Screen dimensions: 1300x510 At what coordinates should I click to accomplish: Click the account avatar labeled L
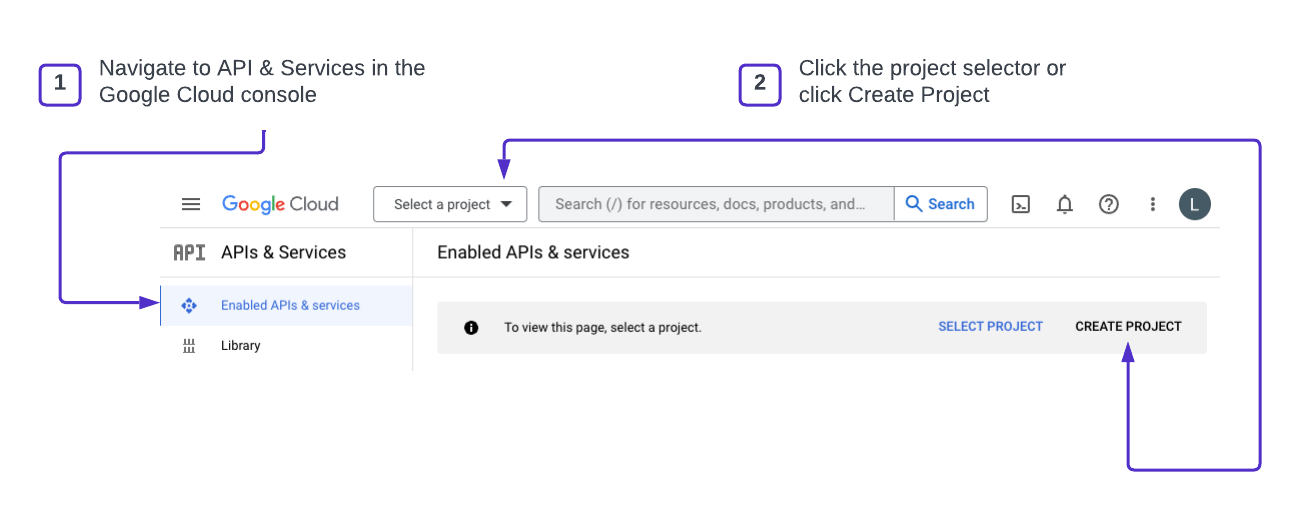1194,204
